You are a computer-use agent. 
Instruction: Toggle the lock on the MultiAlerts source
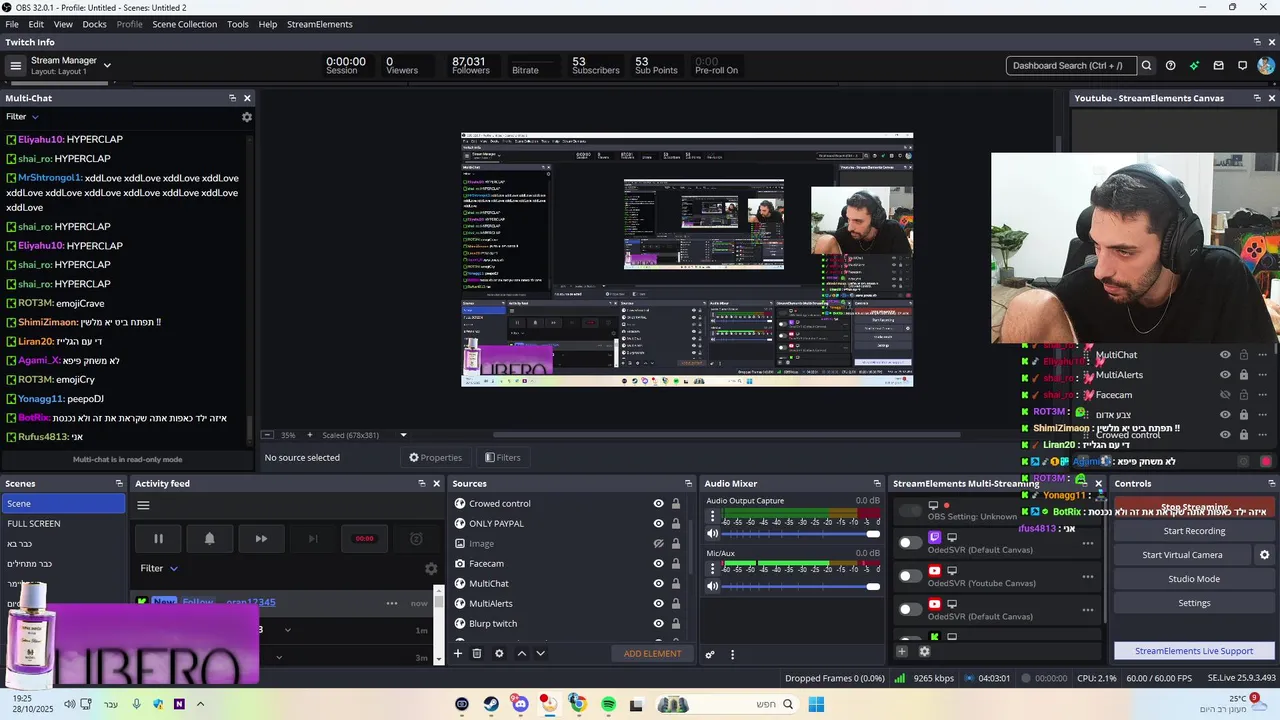pos(676,604)
